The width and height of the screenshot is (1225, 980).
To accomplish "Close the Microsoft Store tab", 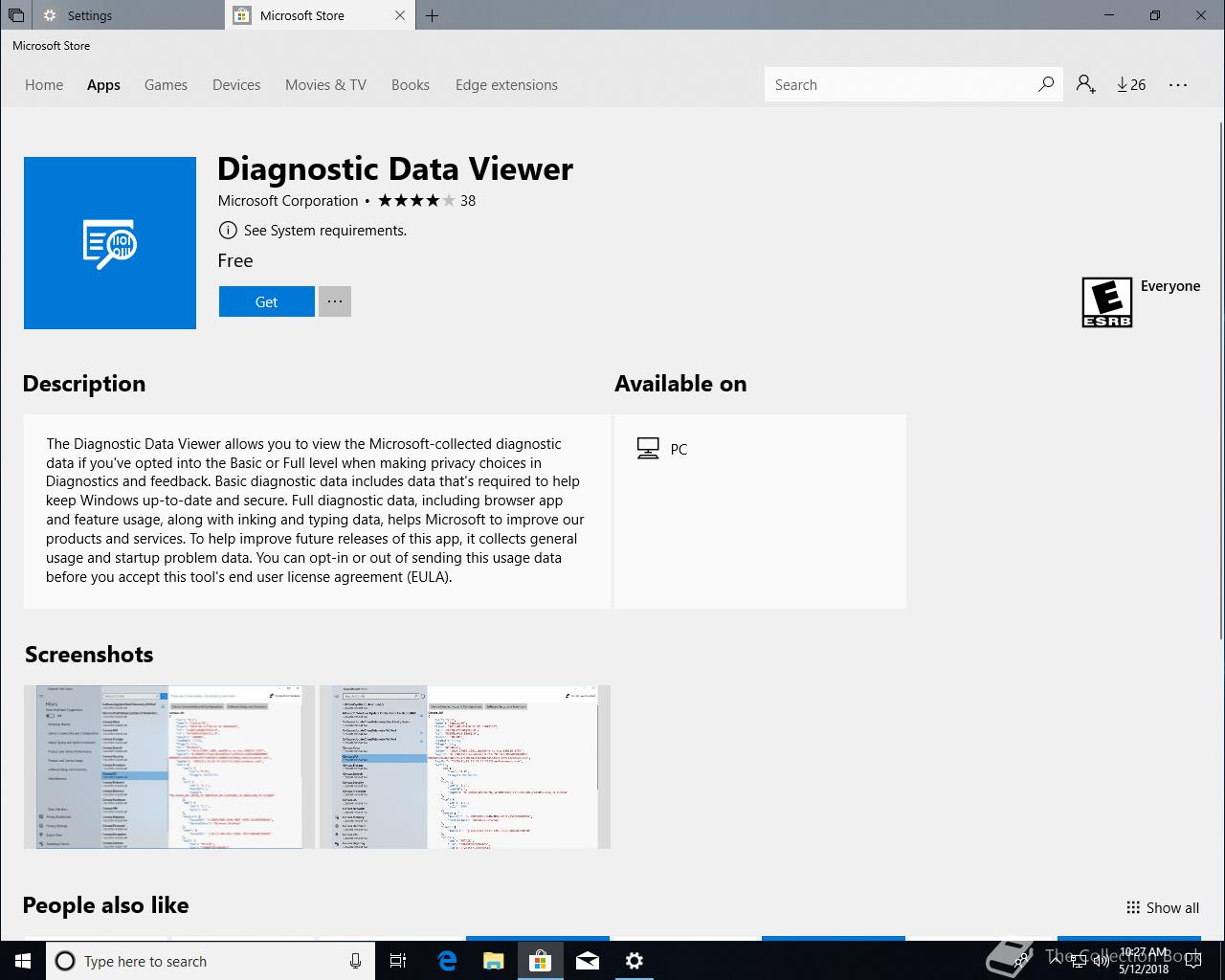I will coord(400,15).
